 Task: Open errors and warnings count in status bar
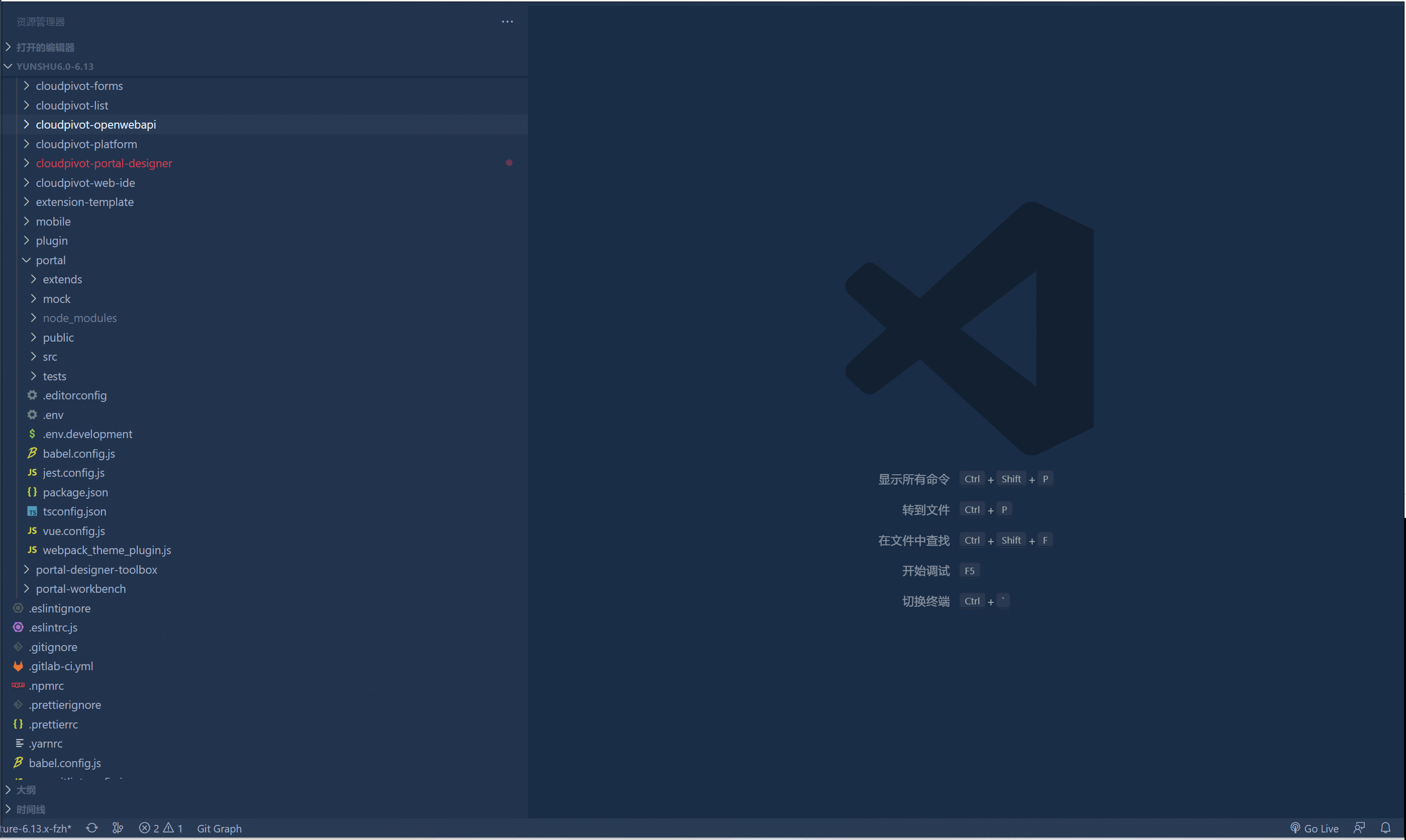pos(161,828)
